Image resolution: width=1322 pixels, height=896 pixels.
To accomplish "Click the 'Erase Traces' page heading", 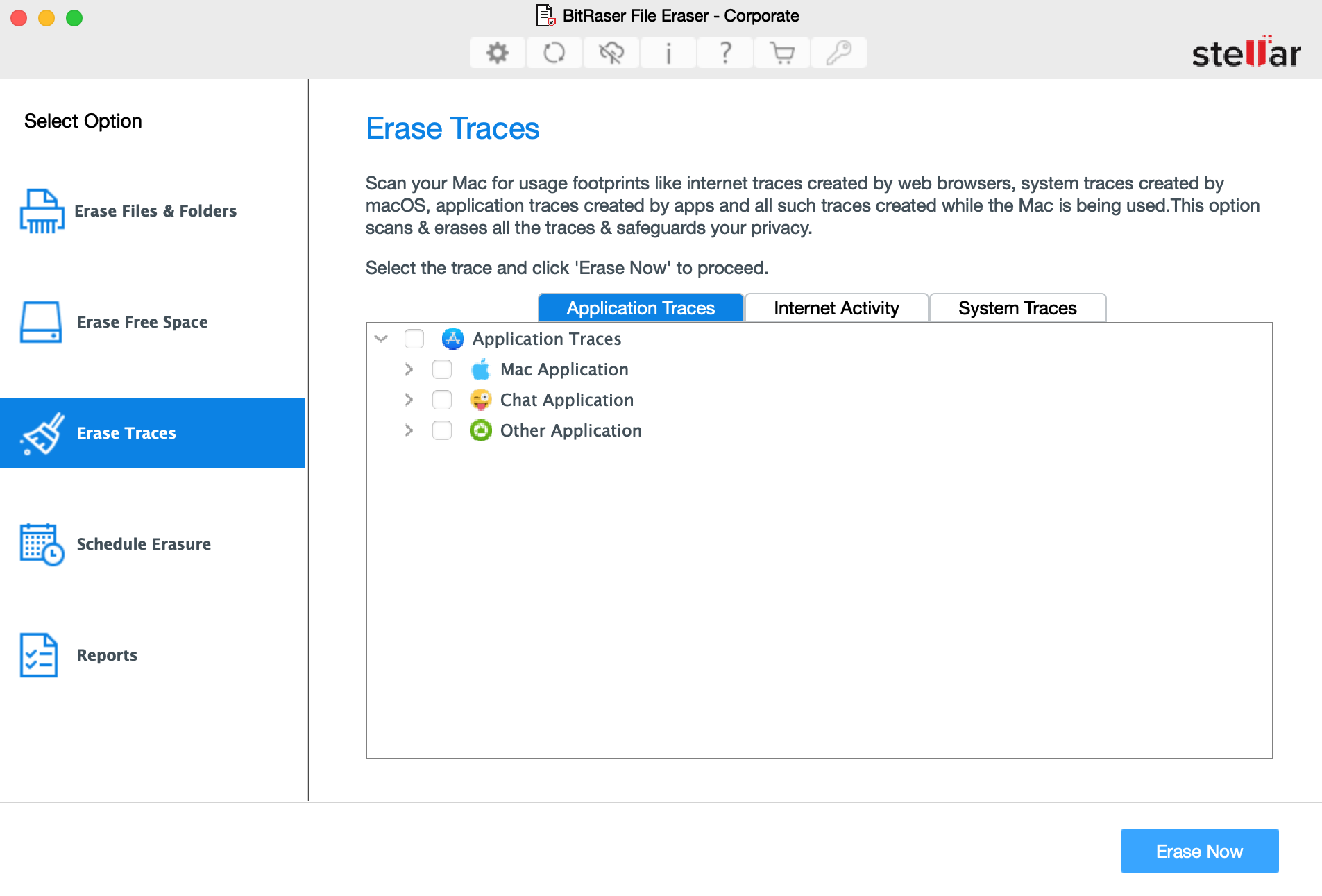I will 452,128.
